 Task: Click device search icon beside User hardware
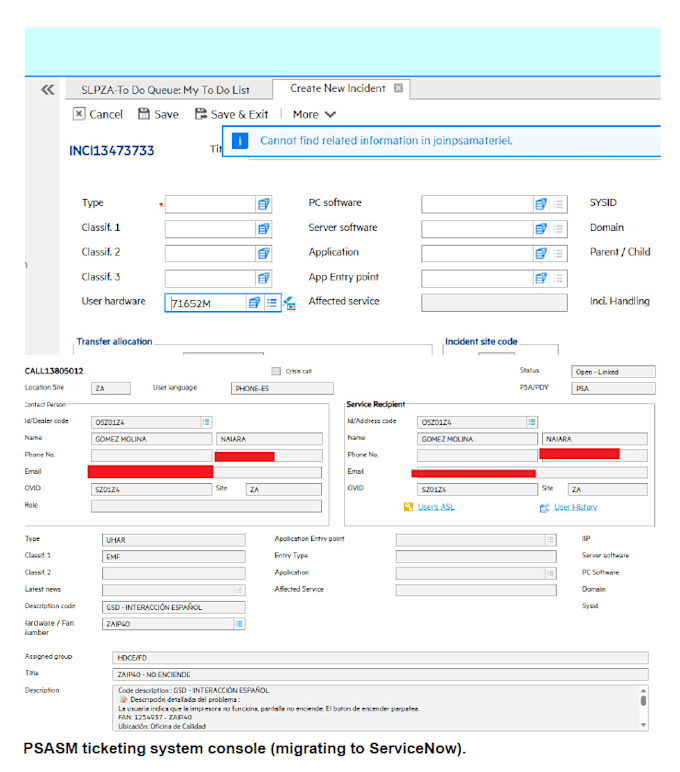tap(289, 303)
